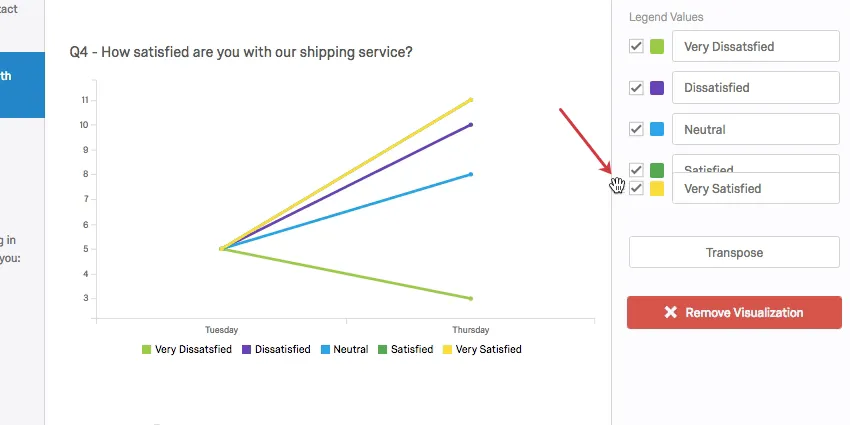Uncheck the Dissatisfied legend checkbox
850x425 pixels.
coord(636,88)
